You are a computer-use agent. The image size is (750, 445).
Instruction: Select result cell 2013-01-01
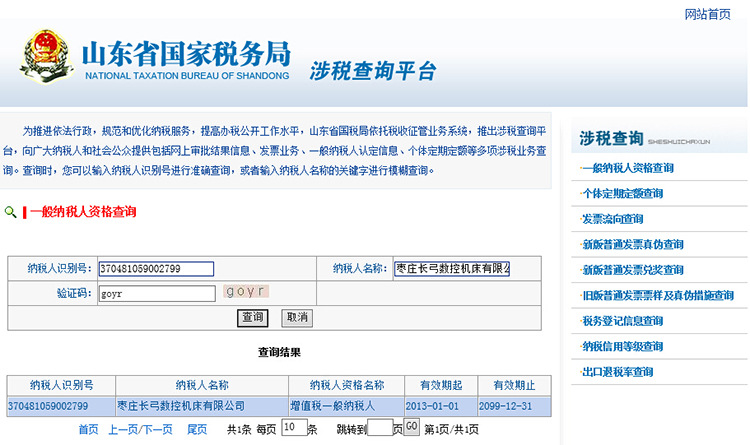pos(441,406)
